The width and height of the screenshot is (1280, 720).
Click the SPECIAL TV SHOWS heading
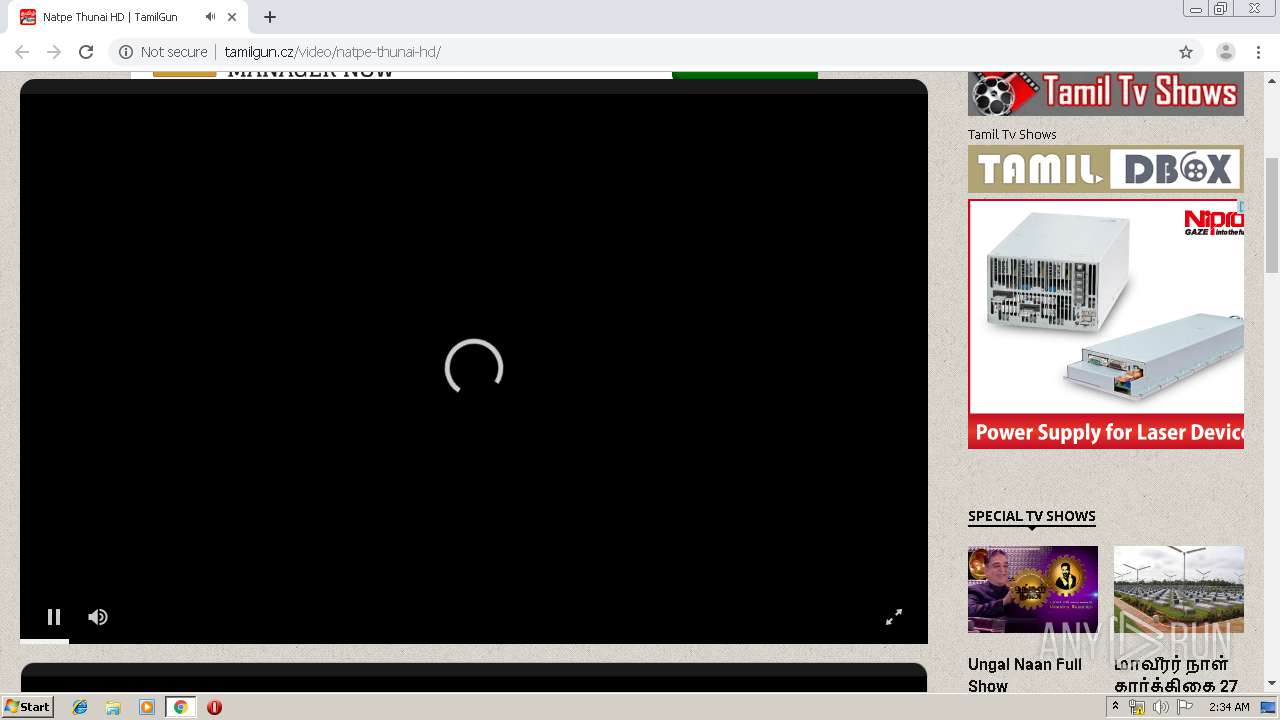pos(1032,516)
